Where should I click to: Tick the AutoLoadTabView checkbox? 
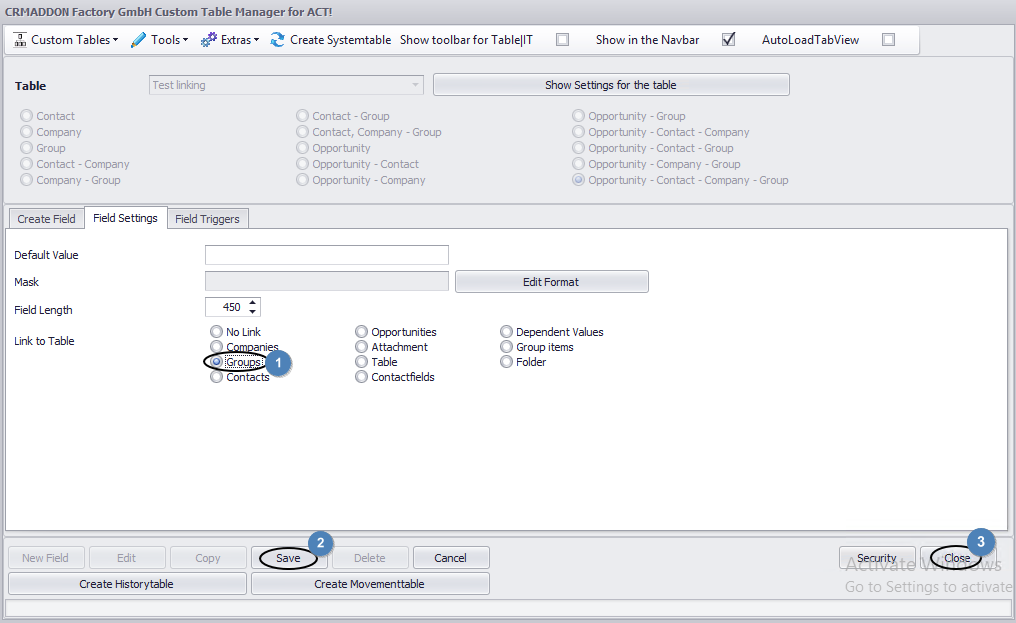[888, 40]
